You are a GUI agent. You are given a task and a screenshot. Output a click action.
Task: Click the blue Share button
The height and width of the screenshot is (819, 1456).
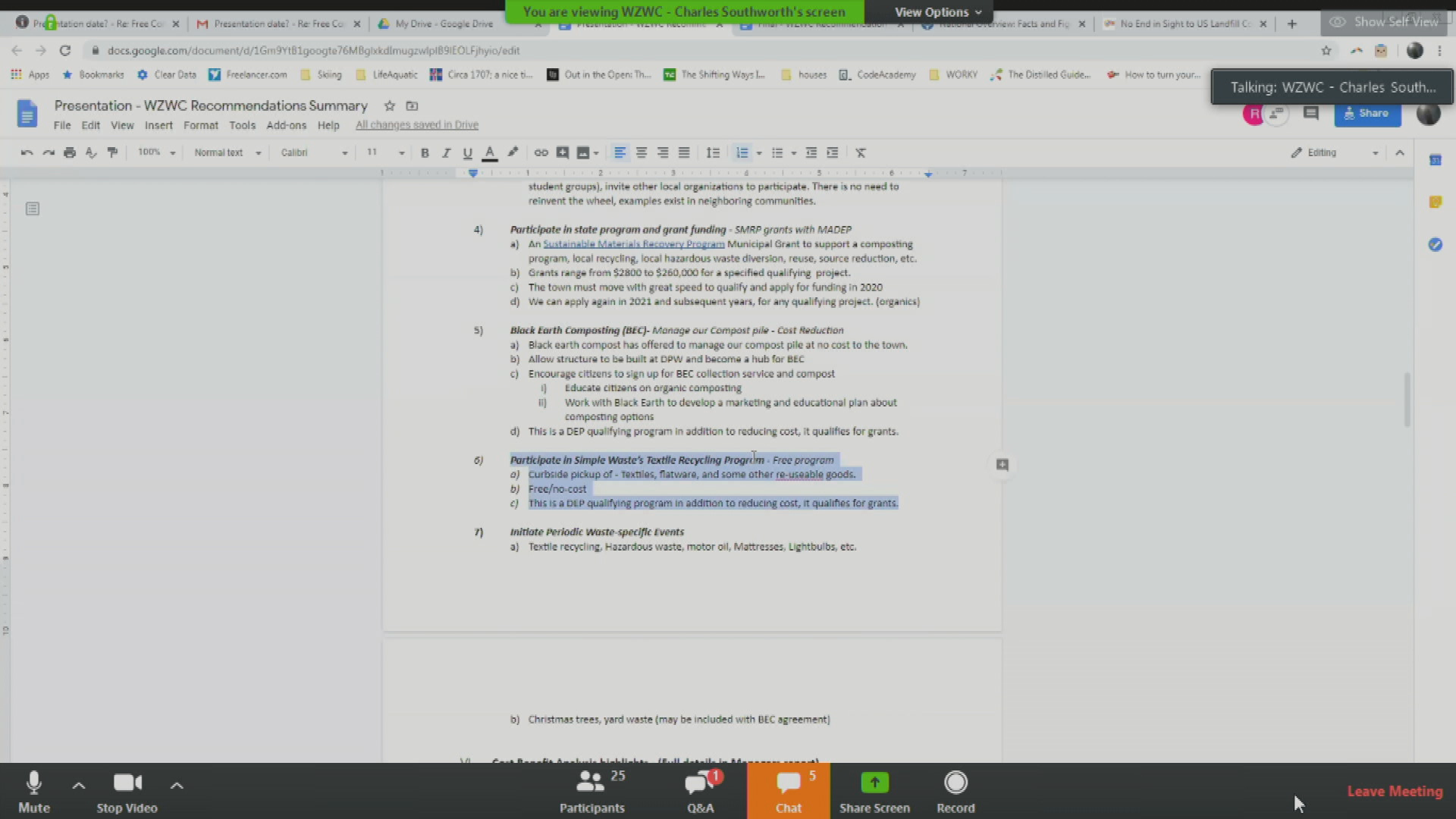pos(1367,113)
